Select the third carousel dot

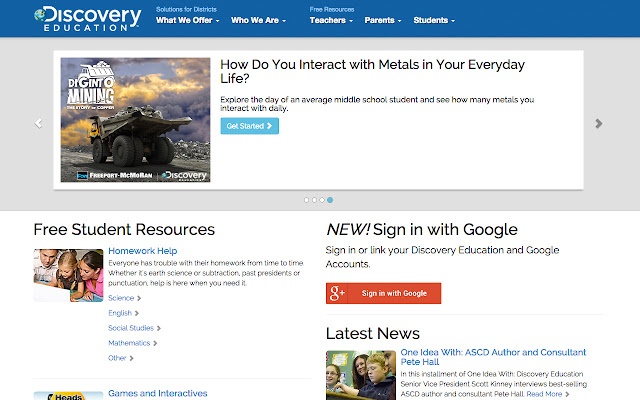pos(322,200)
